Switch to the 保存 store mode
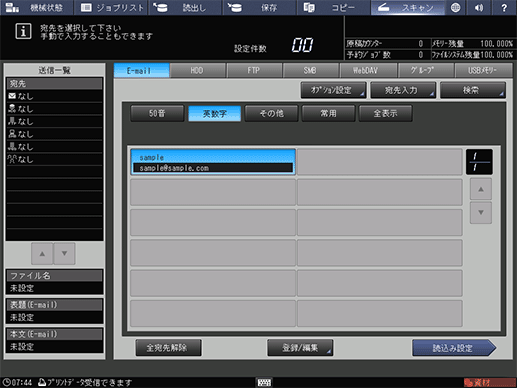 click(x=259, y=7)
